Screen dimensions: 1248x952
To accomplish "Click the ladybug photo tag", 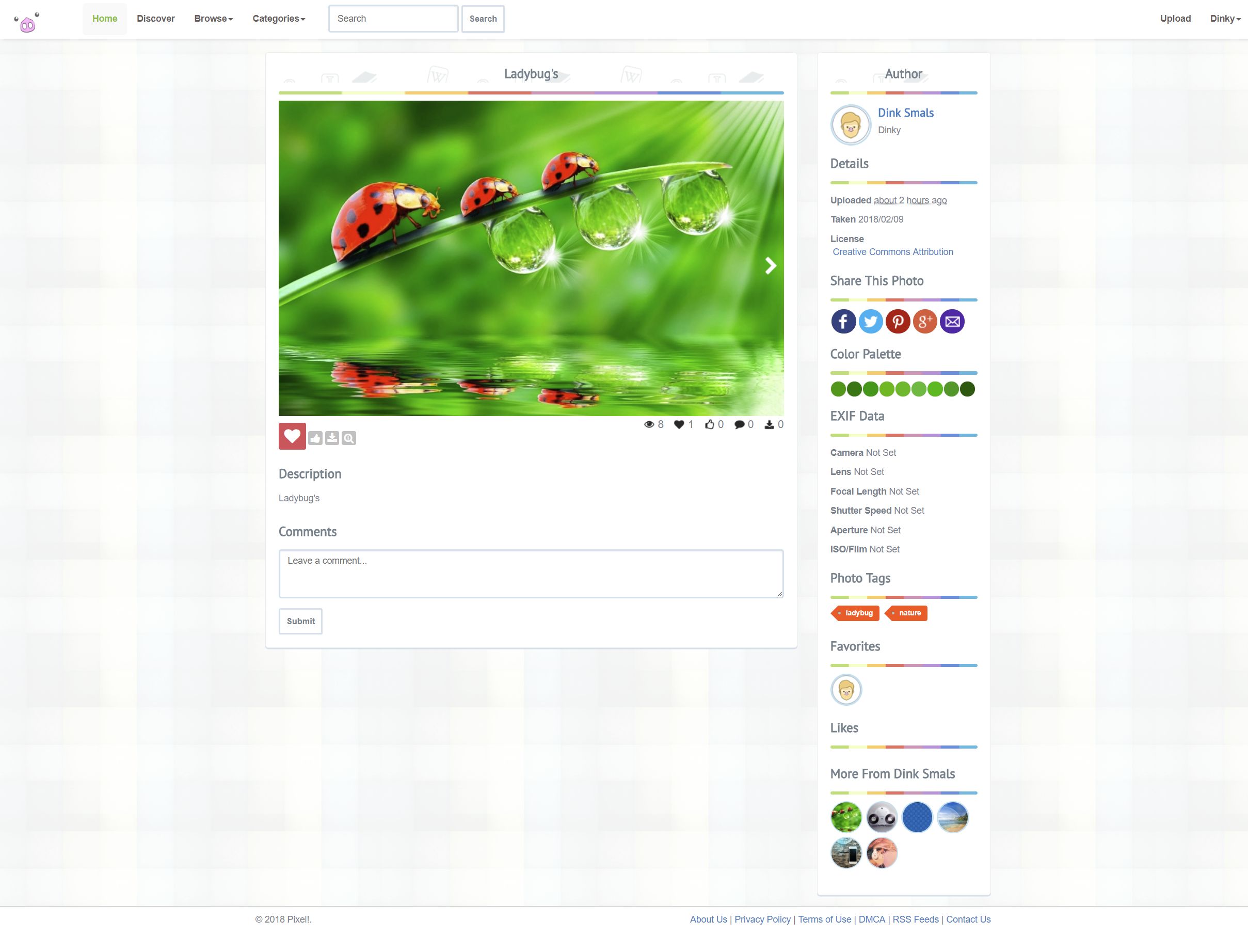I will tap(858, 613).
